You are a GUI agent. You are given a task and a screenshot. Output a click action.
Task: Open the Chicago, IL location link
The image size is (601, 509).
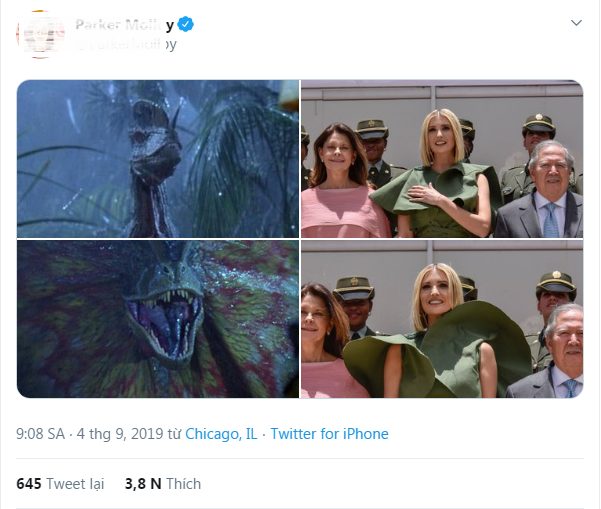(x=218, y=434)
